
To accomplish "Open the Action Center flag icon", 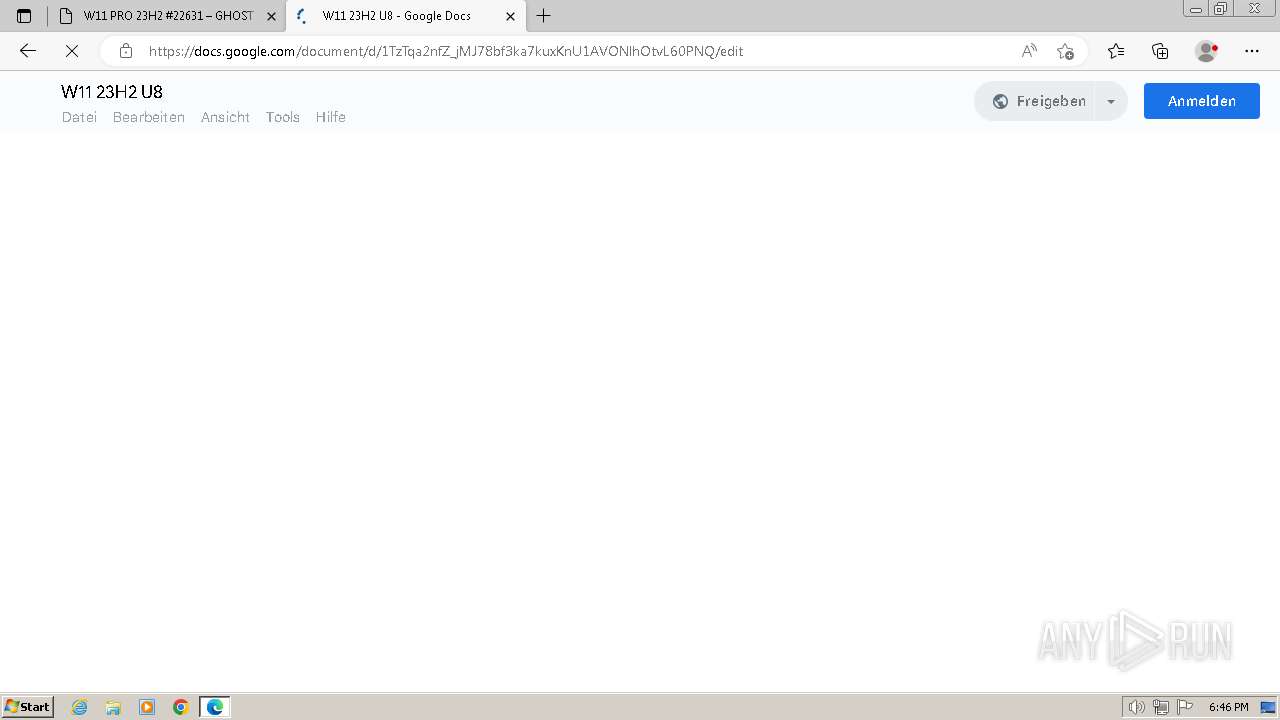I will [x=1186, y=707].
